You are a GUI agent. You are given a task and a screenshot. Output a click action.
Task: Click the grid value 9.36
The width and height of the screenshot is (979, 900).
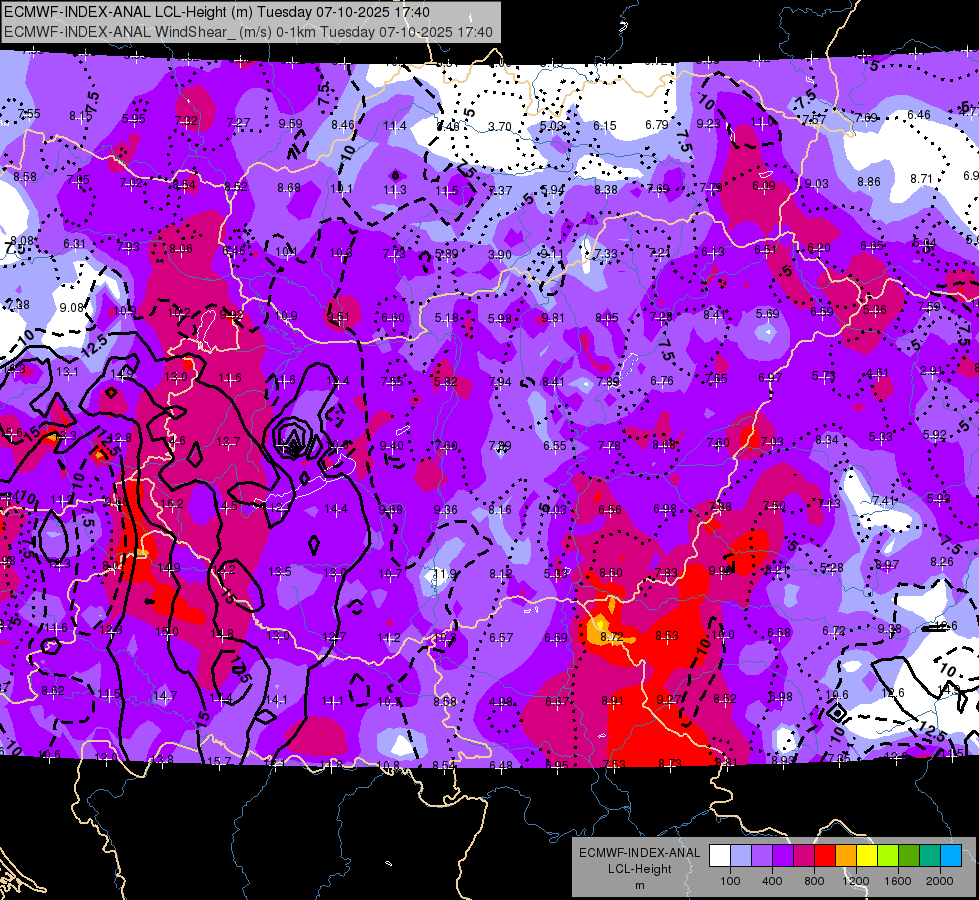click(x=445, y=510)
